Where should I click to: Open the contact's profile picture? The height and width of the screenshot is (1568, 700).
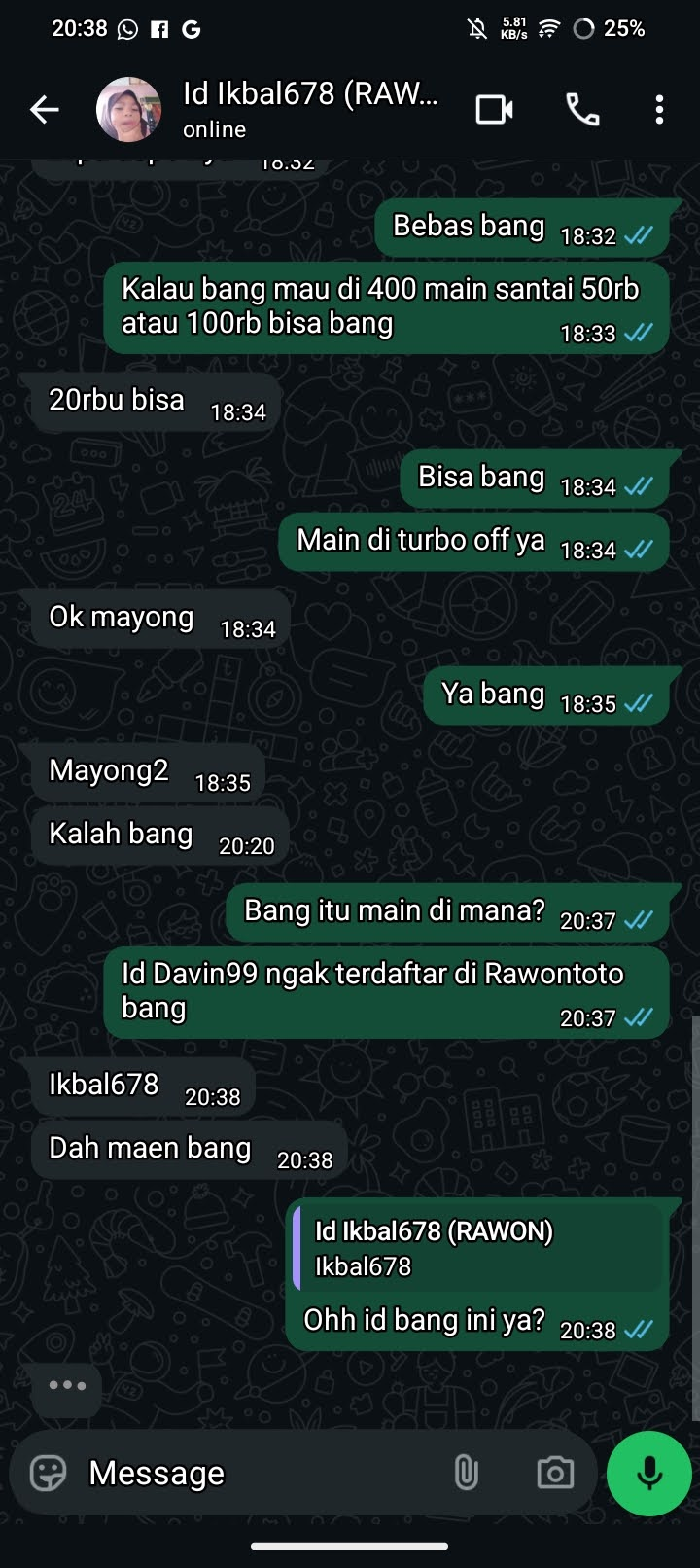pyautogui.click(x=128, y=110)
